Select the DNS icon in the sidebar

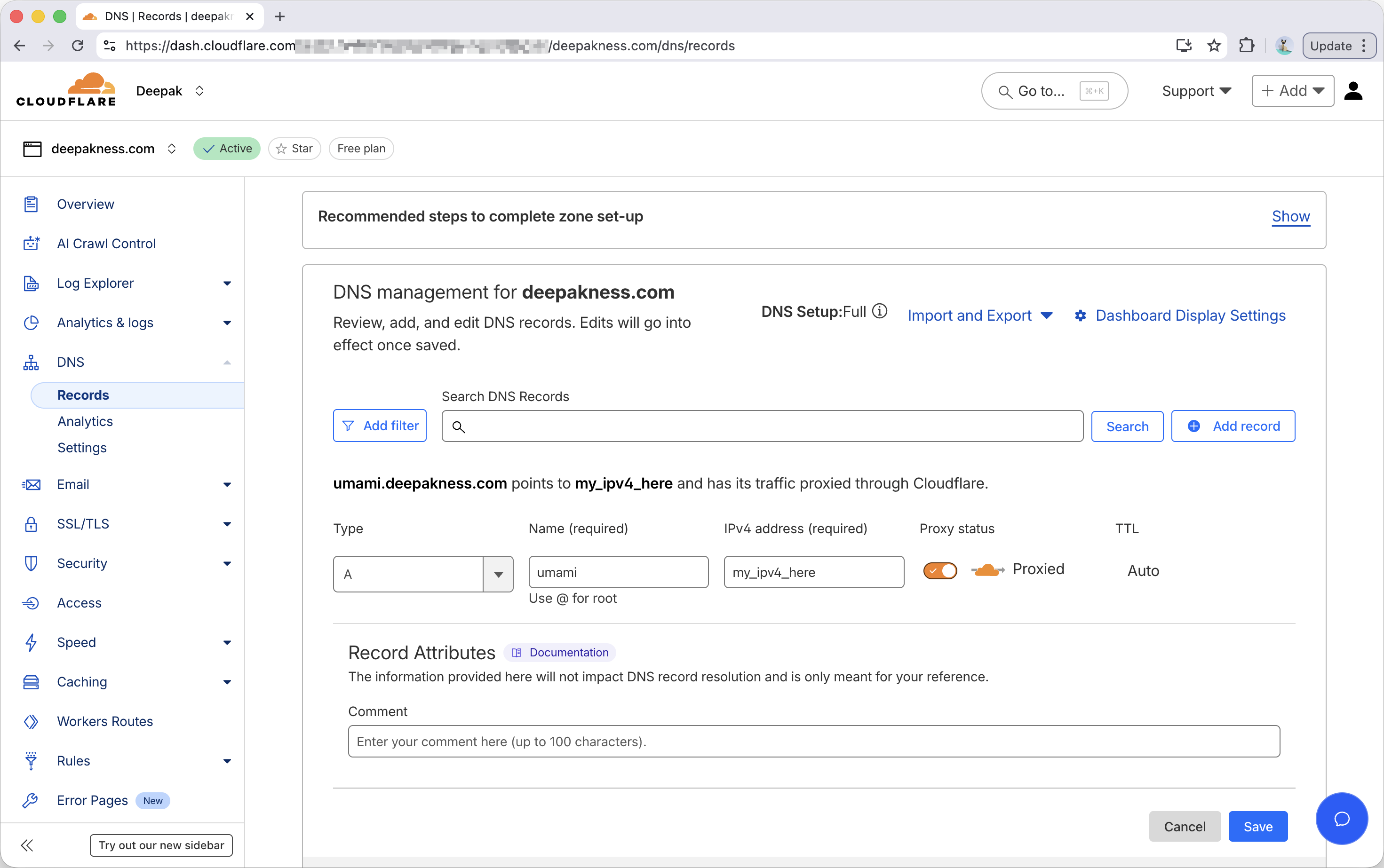pyautogui.click(x=31, y=362)
